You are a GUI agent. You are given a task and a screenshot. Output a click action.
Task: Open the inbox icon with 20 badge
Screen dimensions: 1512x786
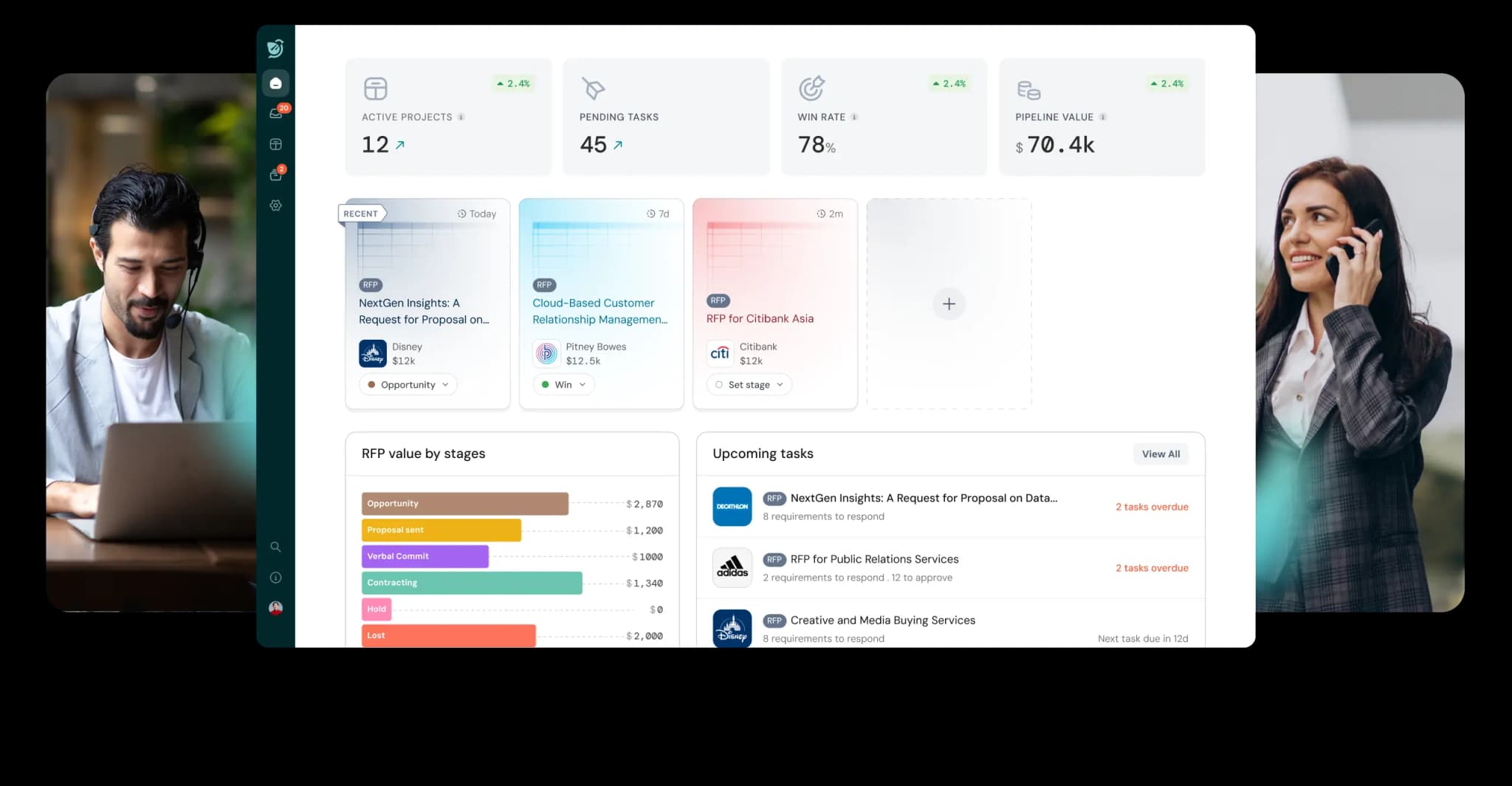[276, 113]
